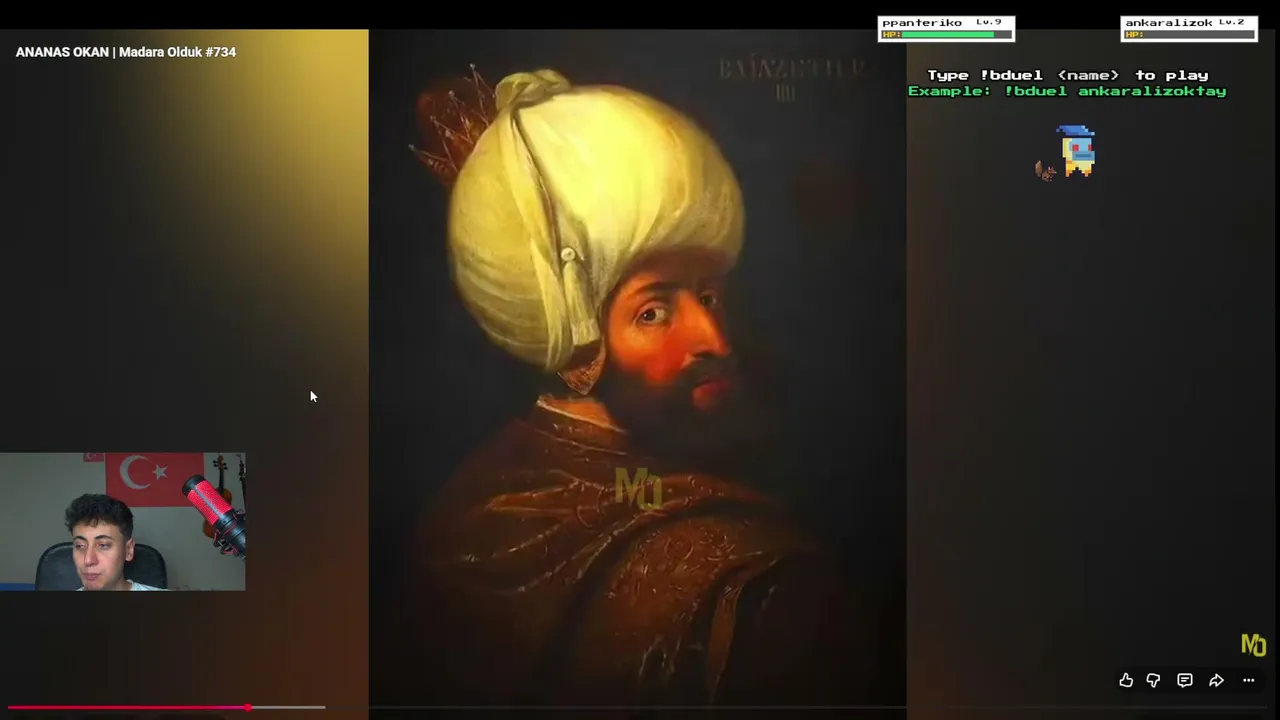Like the video with the thumbs-up icon
This screenshot has height=720, width=1280.
(x=1126, y=681)
